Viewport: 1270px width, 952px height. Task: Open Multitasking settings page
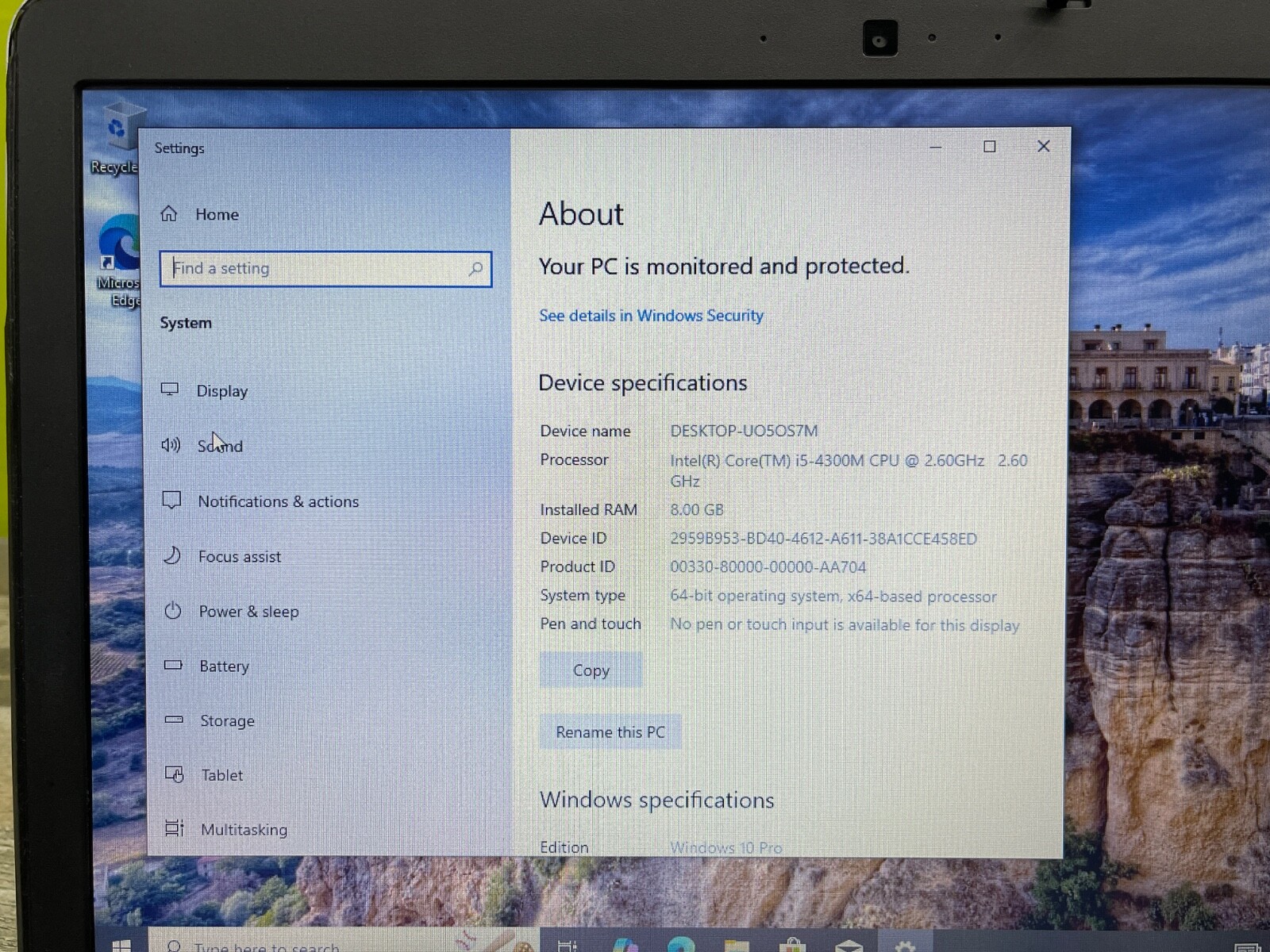226,830
